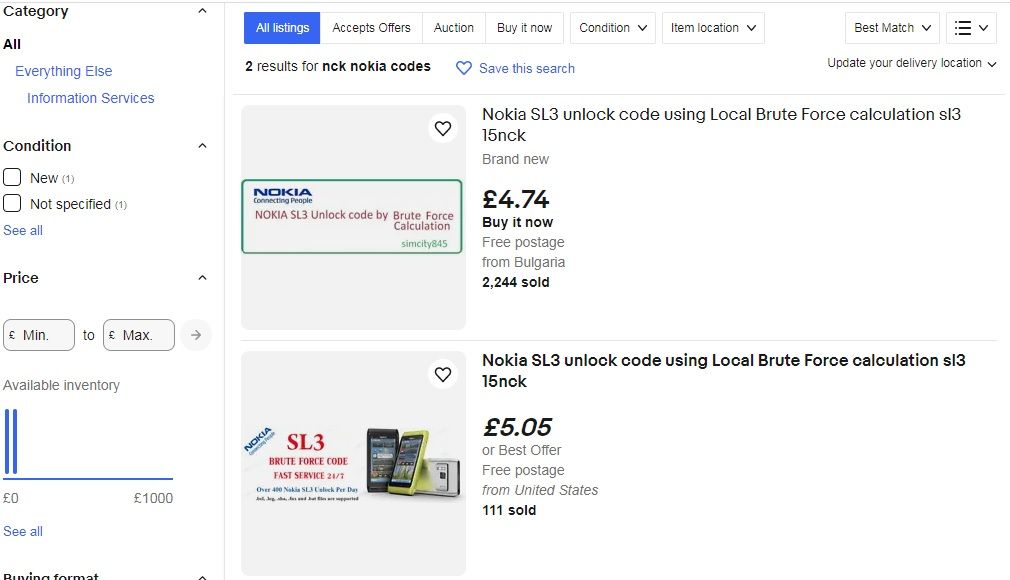Click the available inventory price histogram
1010x580 pixels.
(x=88, y=445)
